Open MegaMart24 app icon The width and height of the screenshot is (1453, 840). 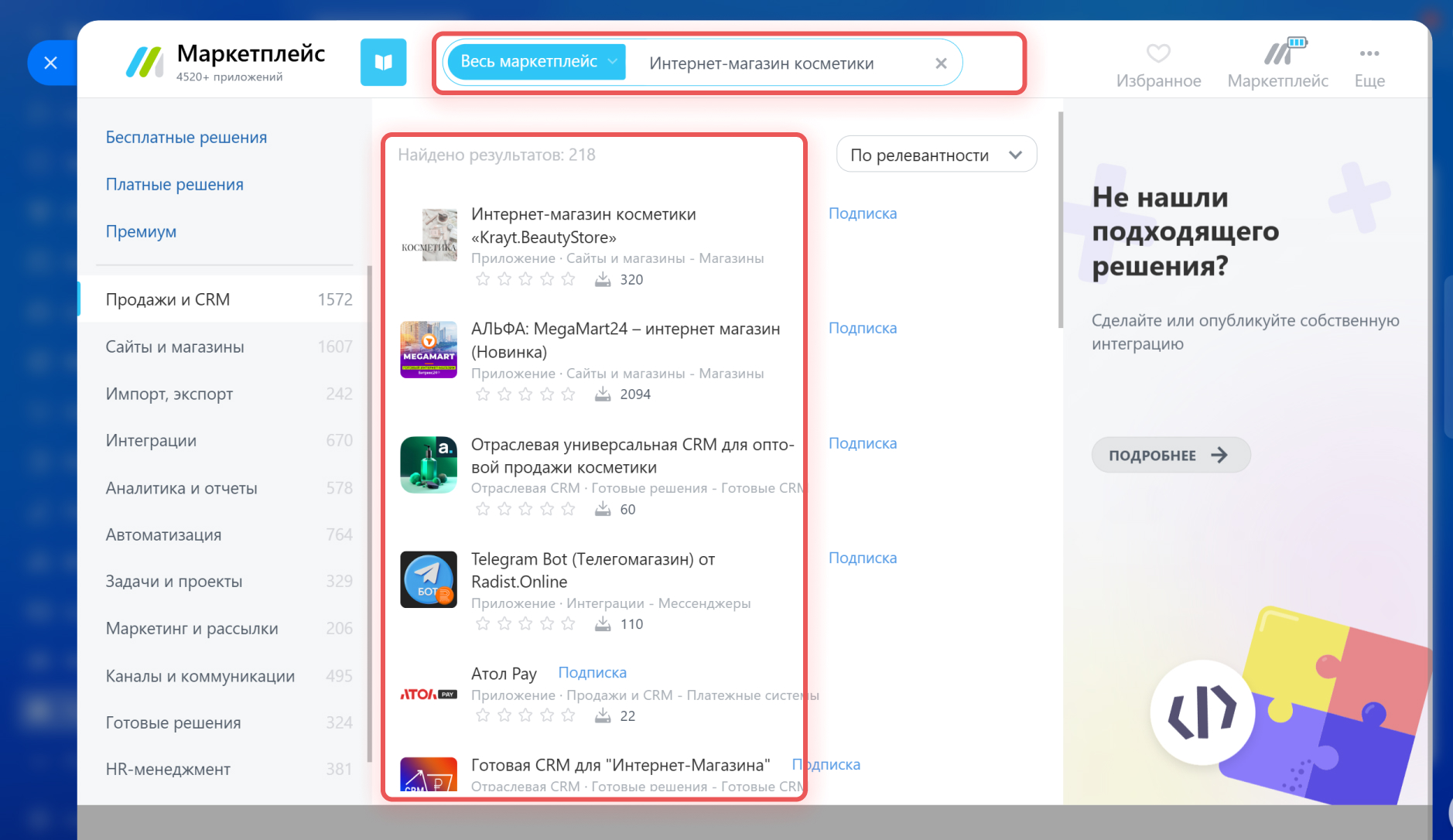[x=429, y=350]
